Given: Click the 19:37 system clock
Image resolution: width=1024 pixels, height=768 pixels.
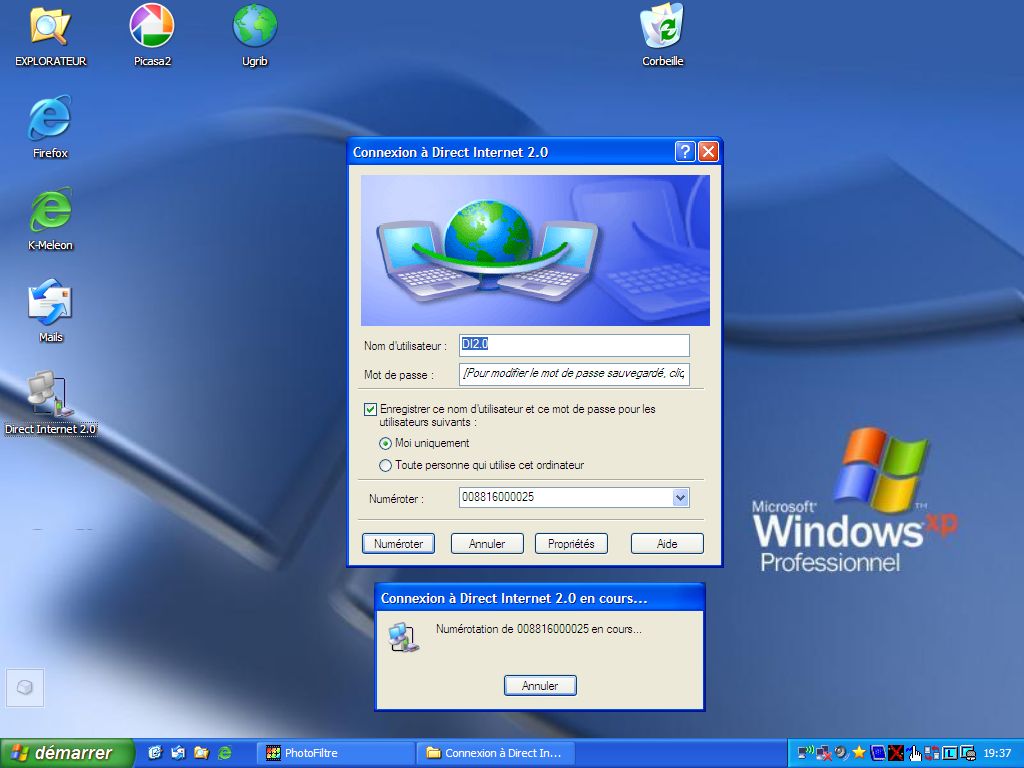Looking at the screenshot, I should click(x=997, y=753).
